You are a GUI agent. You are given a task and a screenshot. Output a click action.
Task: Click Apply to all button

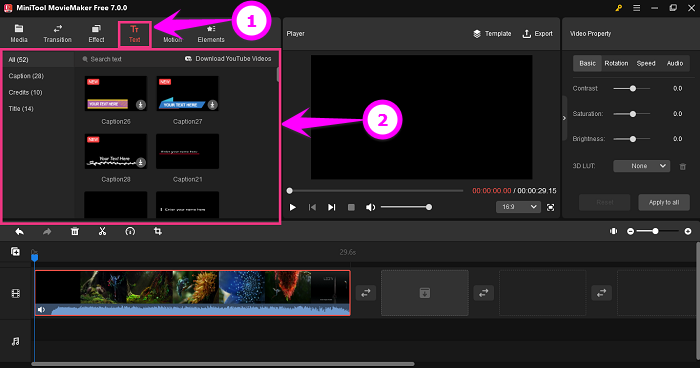(x=664, y=202)
